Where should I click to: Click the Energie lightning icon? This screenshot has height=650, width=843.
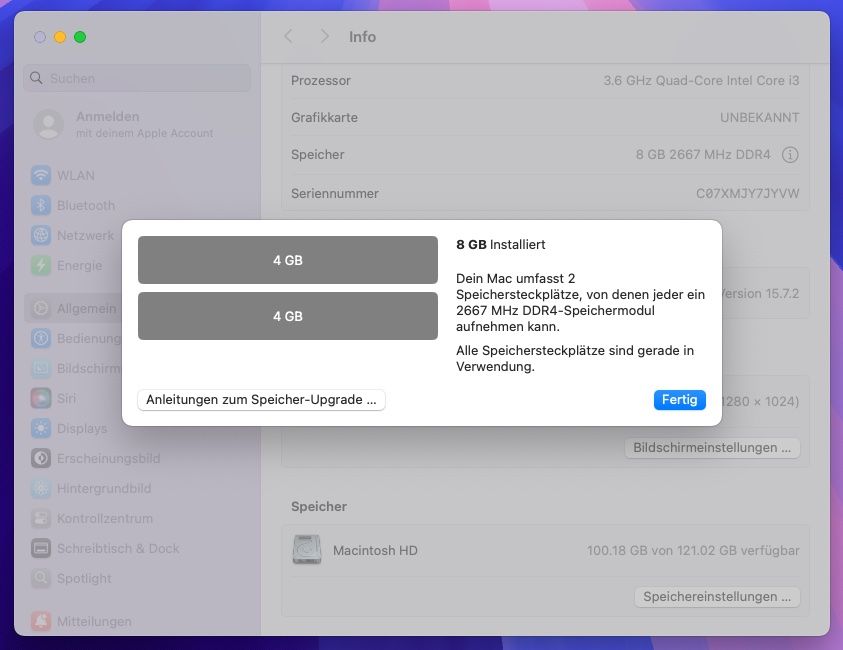[41, 265]
